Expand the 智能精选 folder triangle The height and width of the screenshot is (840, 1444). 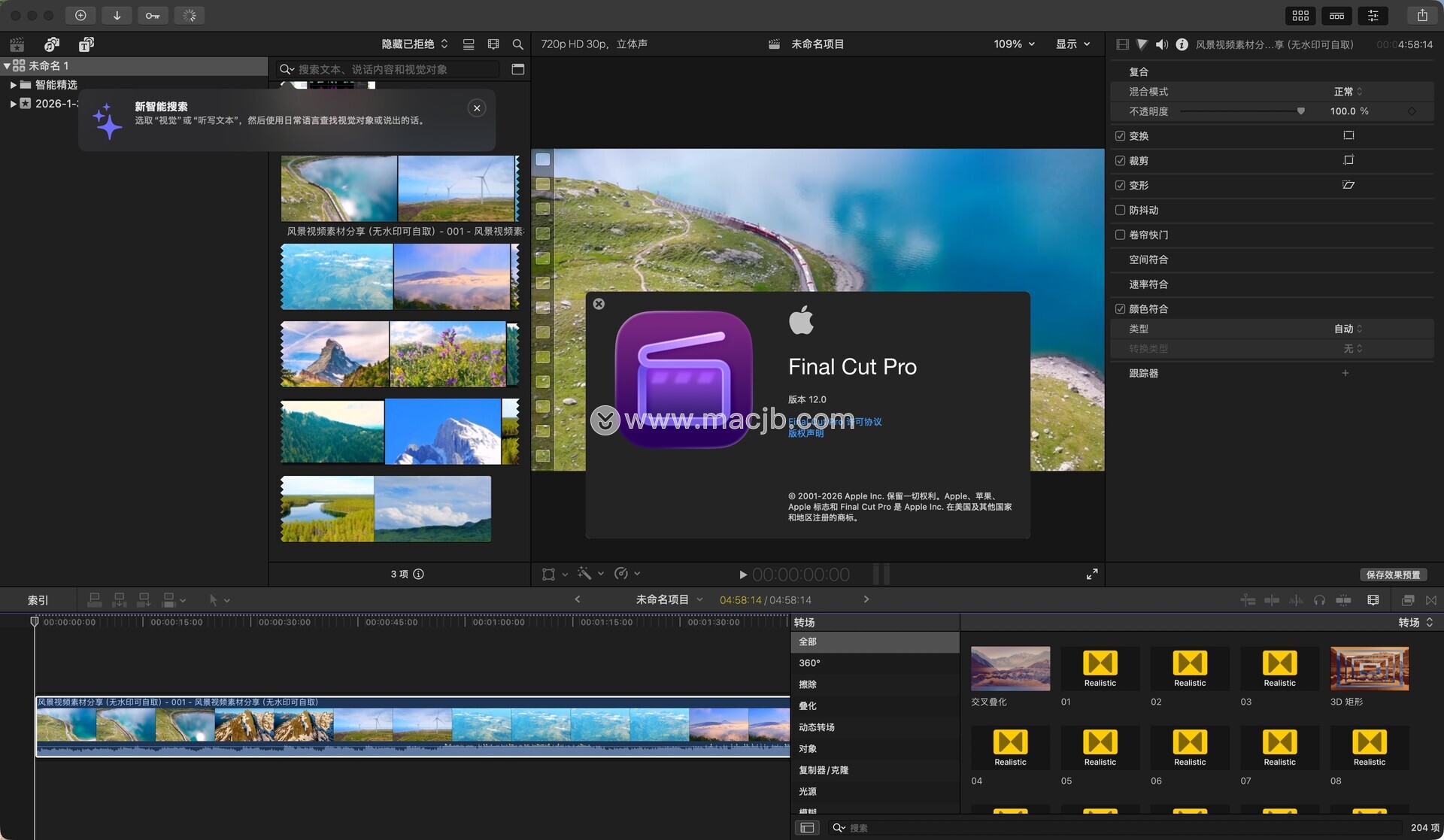tap(14, 85)
